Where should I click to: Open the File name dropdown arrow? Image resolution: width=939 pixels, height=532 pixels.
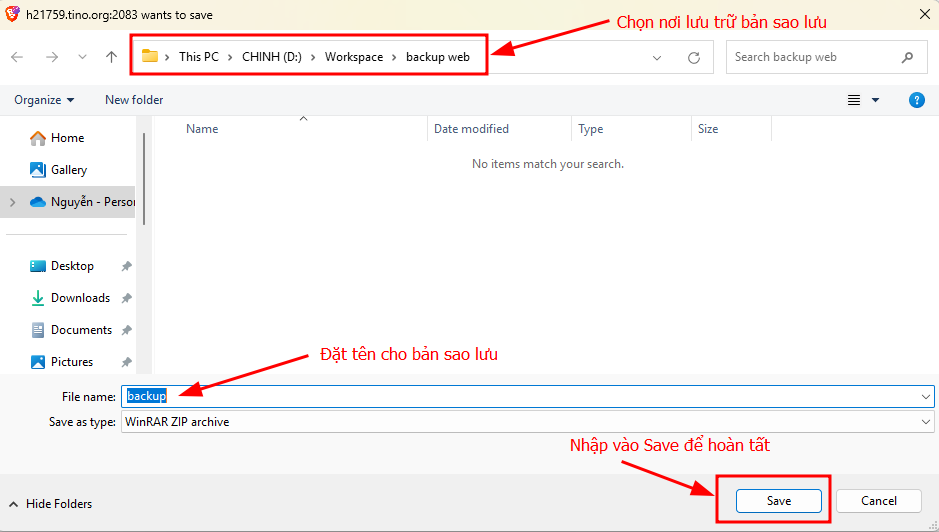(x=926, y=397)
